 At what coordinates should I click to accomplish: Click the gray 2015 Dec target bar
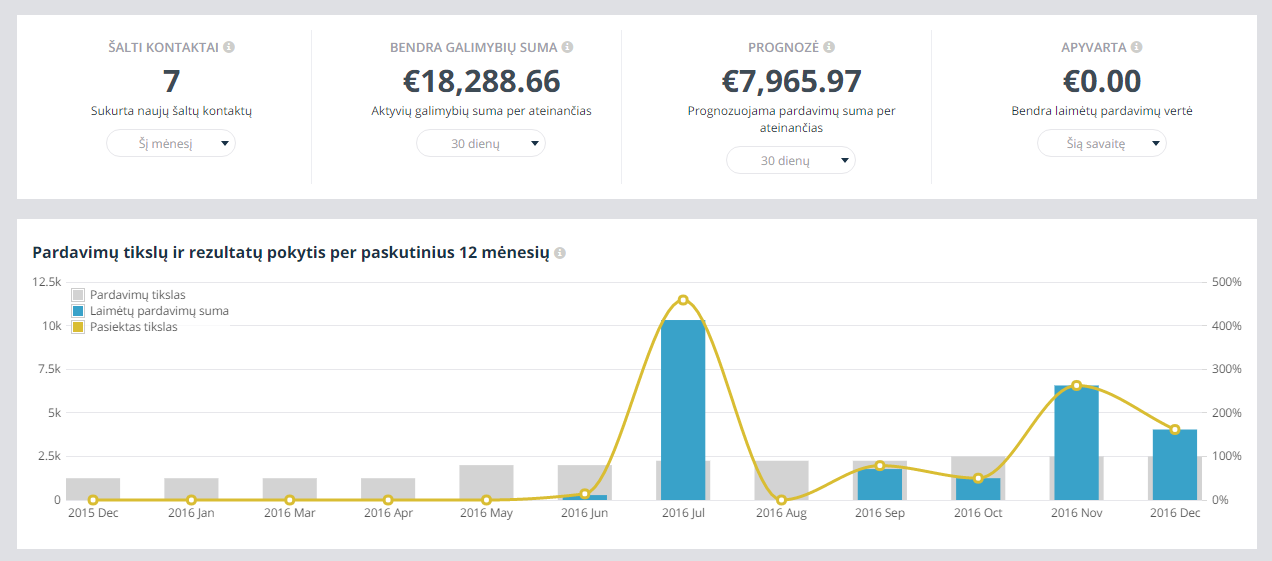[x=93, y=489]
